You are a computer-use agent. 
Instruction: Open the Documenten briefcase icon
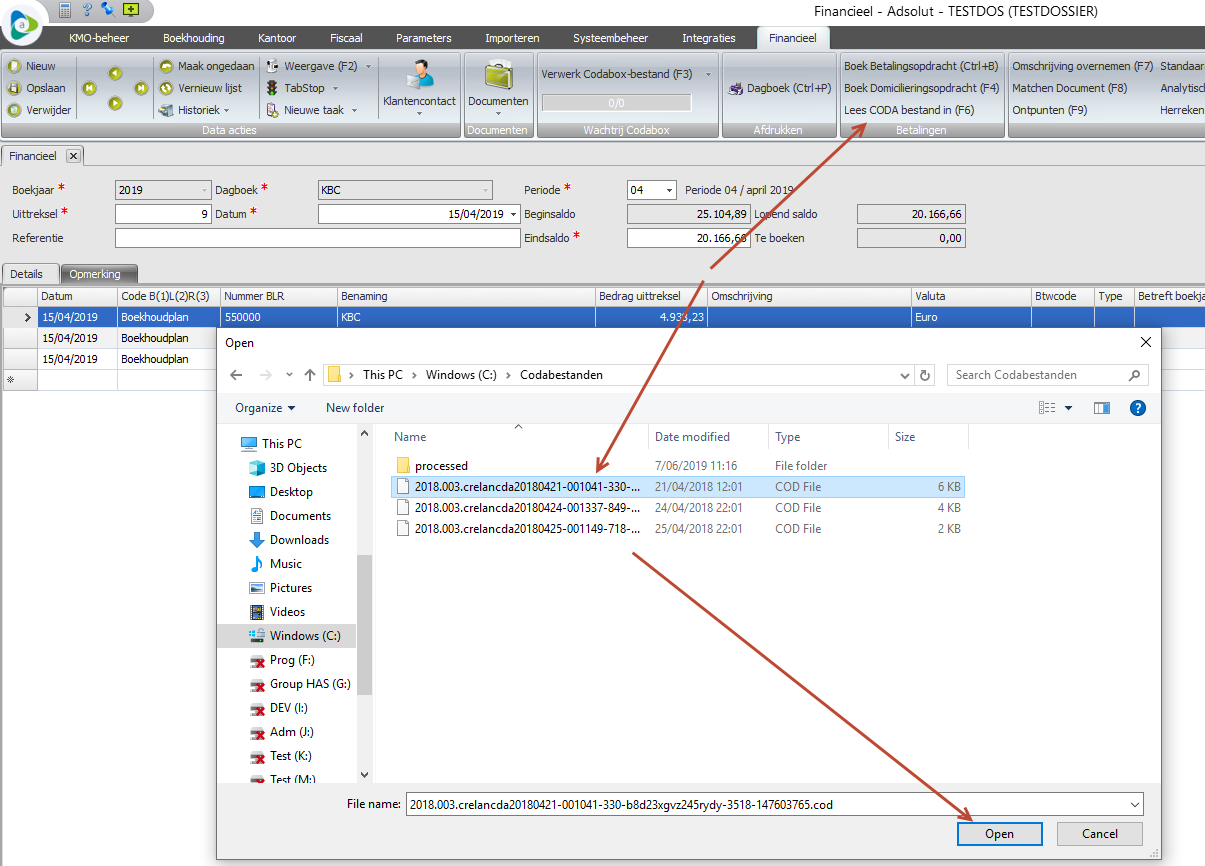(497, 76)
